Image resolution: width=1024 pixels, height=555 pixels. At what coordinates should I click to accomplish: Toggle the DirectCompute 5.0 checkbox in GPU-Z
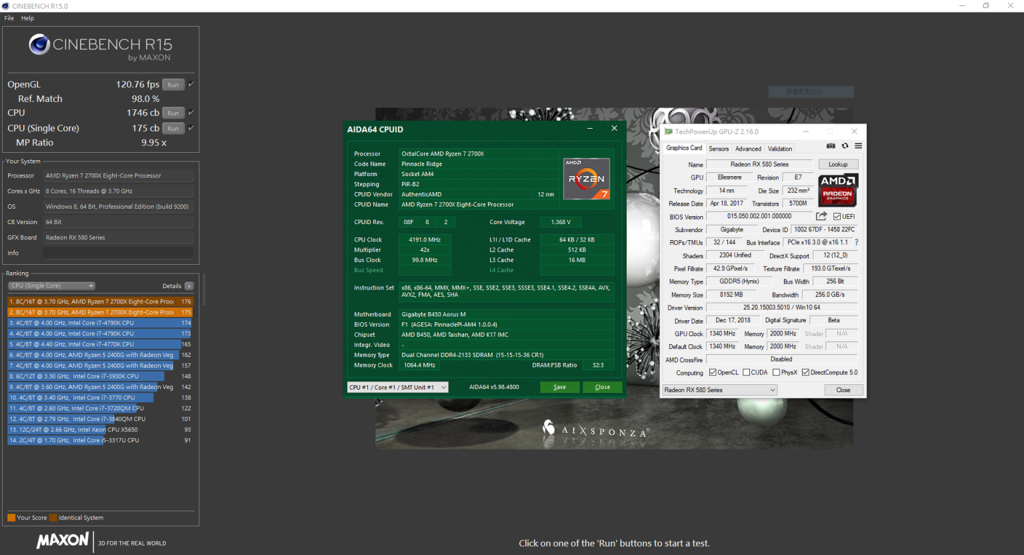click(x=805, y=373)
